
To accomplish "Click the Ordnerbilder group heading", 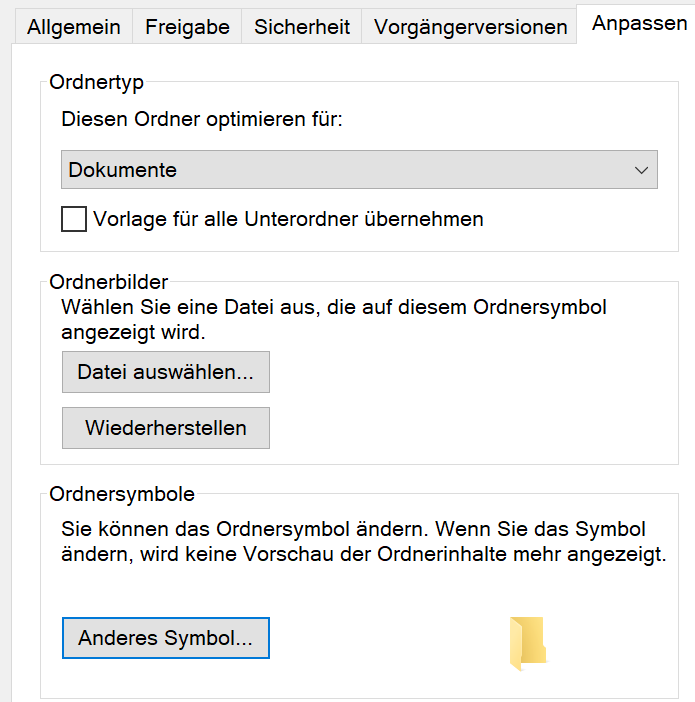I will (x=109, y=282).
